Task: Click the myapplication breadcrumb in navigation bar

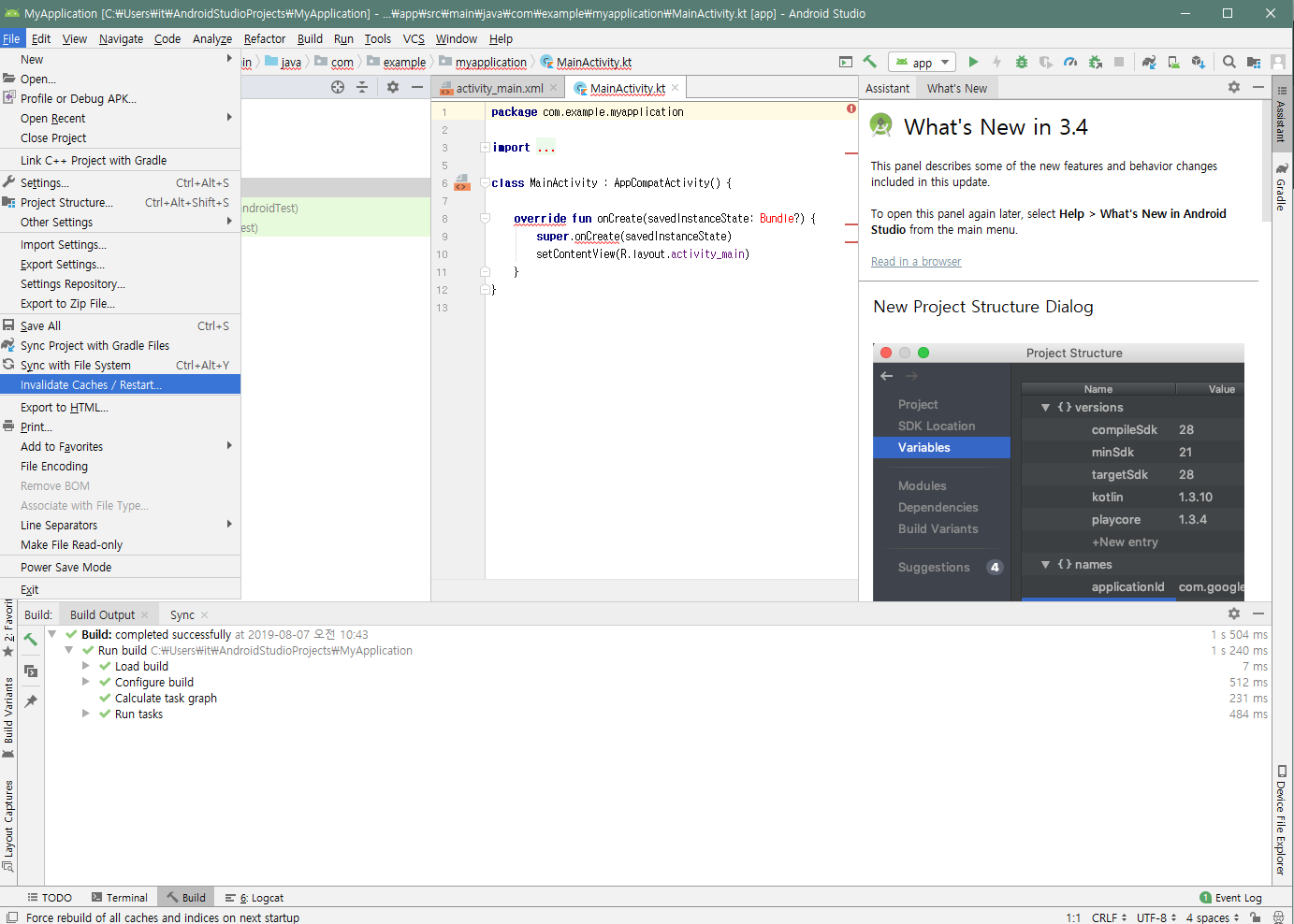Action: tap(484, 62)
